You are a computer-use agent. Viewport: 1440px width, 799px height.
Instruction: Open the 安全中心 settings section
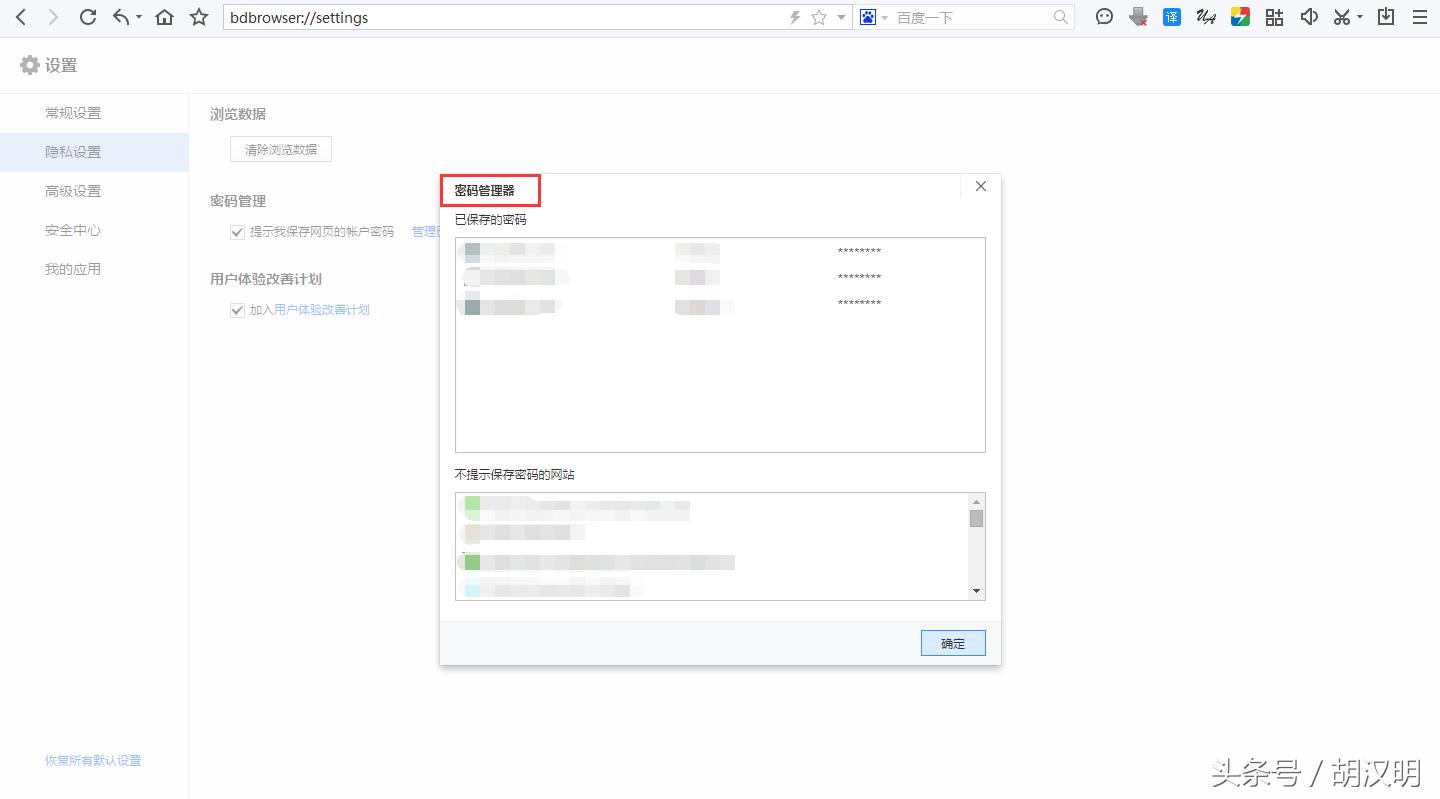pyautogui.click(x=73, y=230)
